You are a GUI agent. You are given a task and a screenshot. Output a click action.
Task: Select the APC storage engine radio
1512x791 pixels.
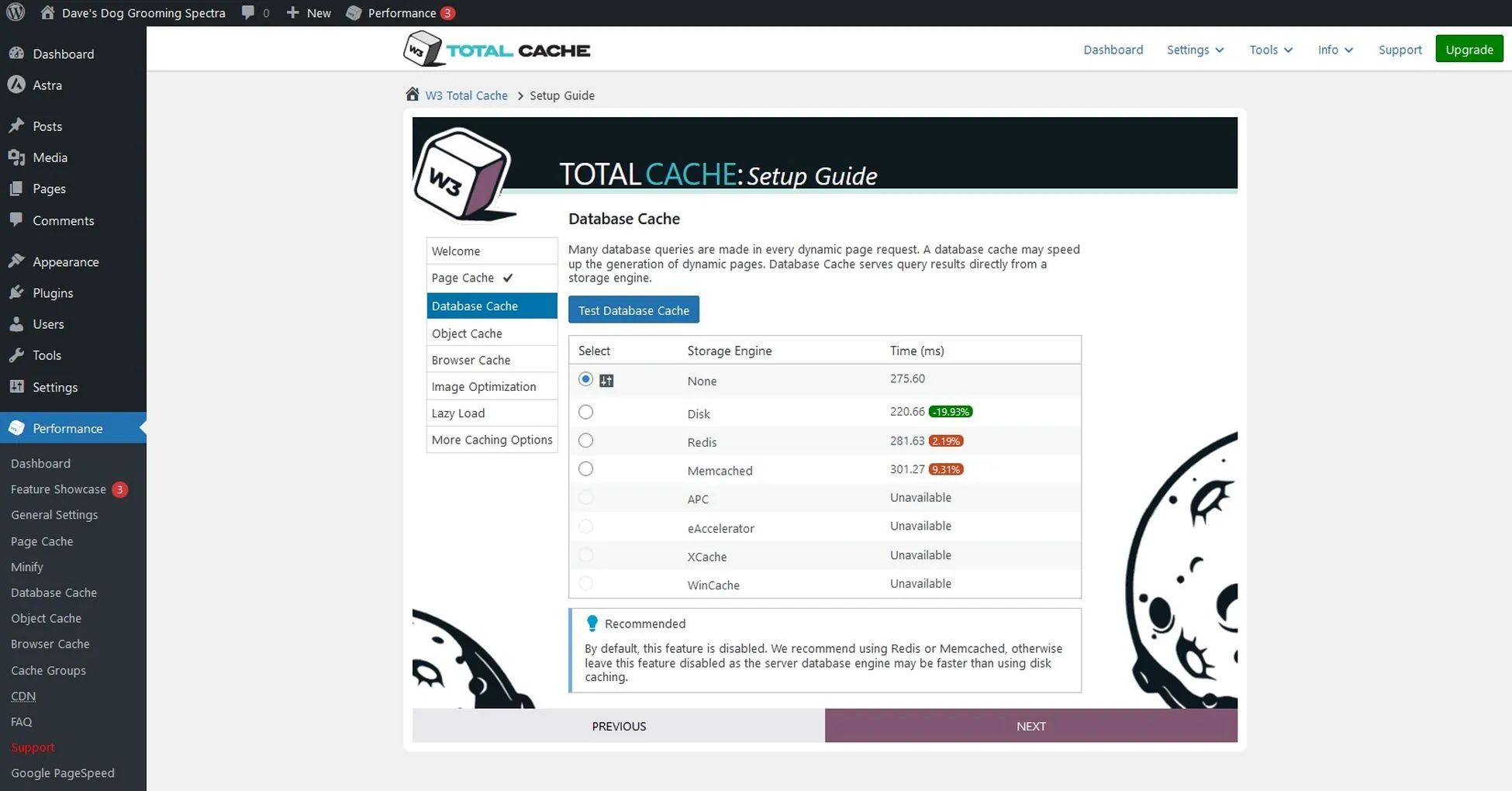(x=585, y=497)
